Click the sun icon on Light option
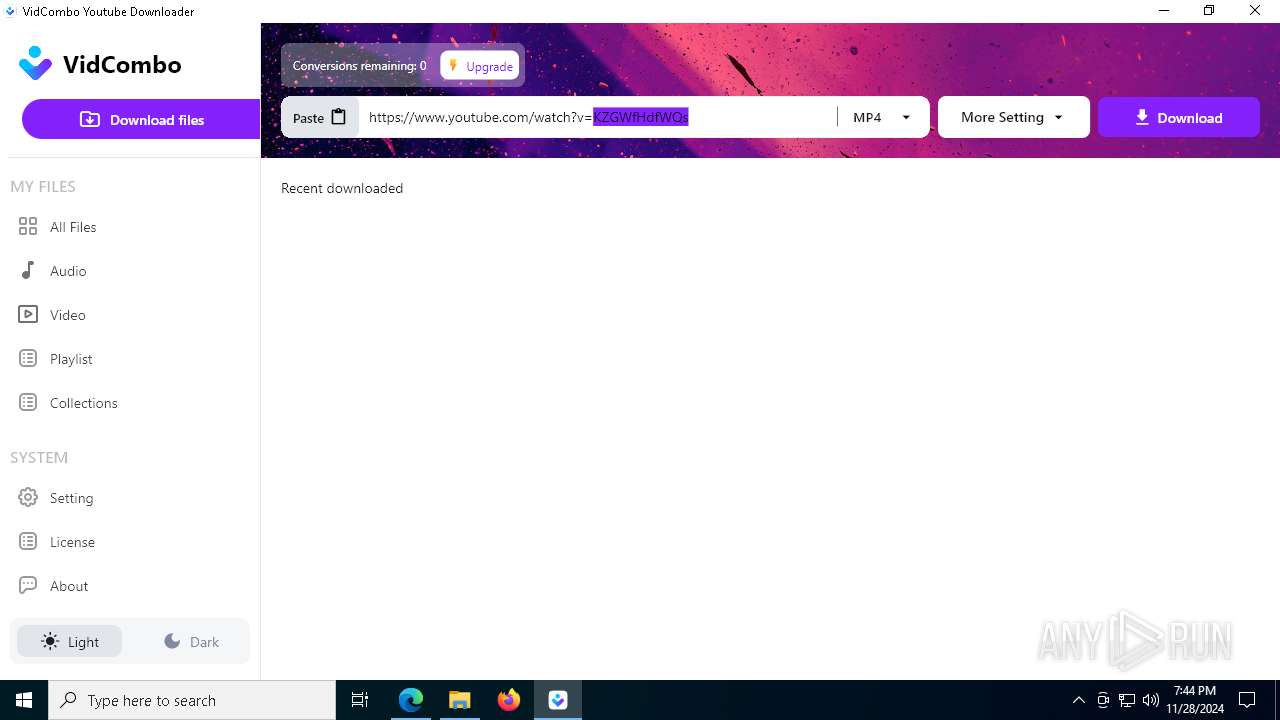Screen dimensions: 1280x720 pyautogui.click(x=50, y=641)
